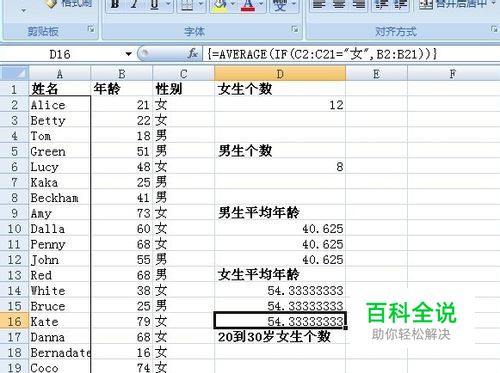500x373 pixels.
Task: Toggle Bold formatting
Action: 115,5
